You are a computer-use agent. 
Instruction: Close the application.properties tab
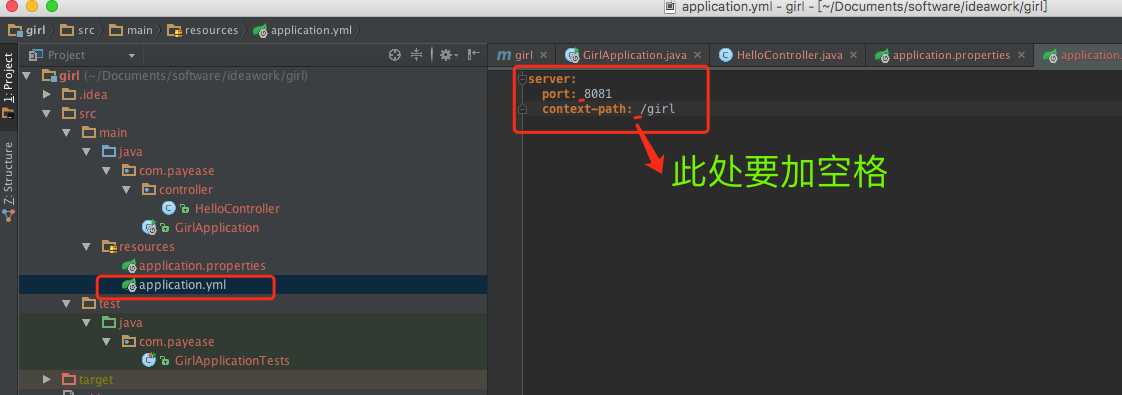tap(1021, 55)
